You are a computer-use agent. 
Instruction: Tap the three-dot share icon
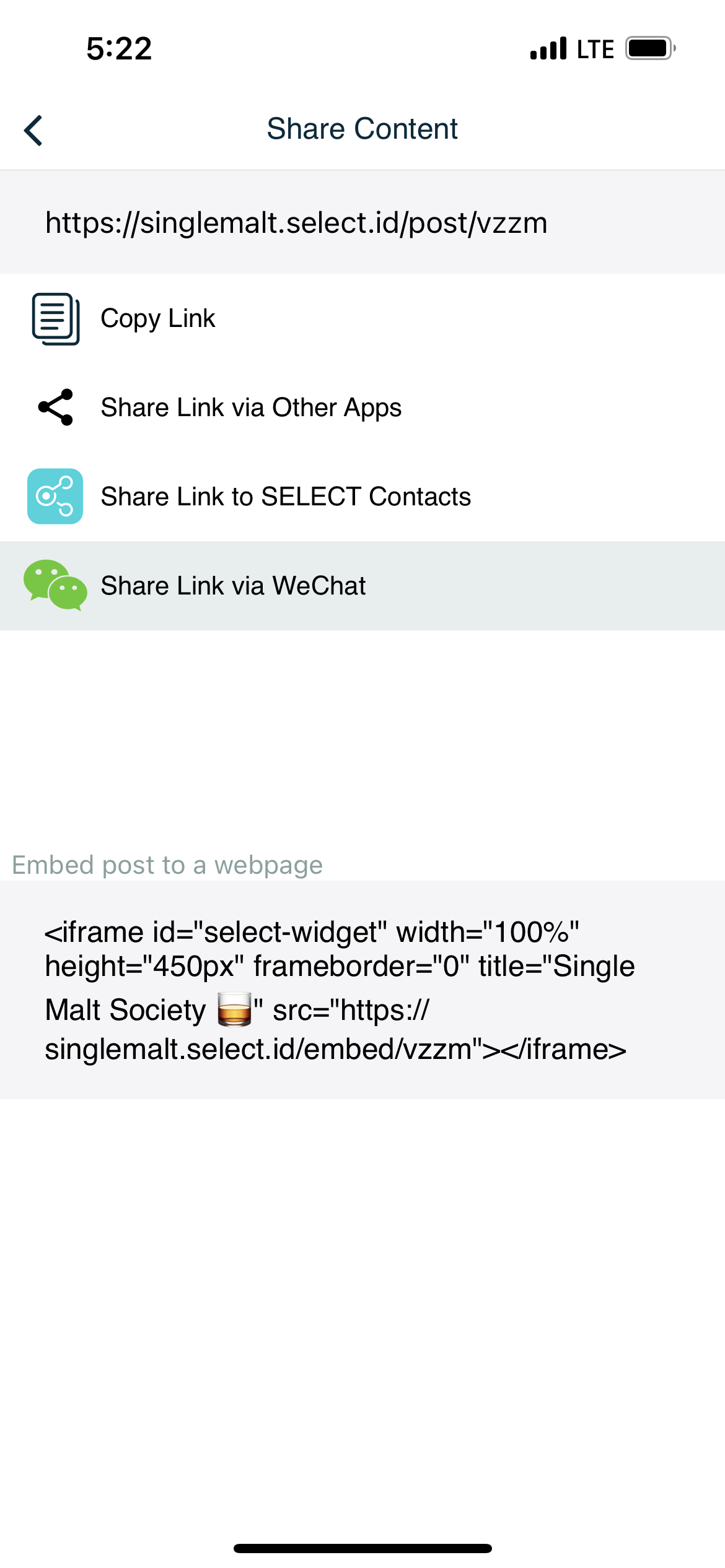click(x=56, y=407)
